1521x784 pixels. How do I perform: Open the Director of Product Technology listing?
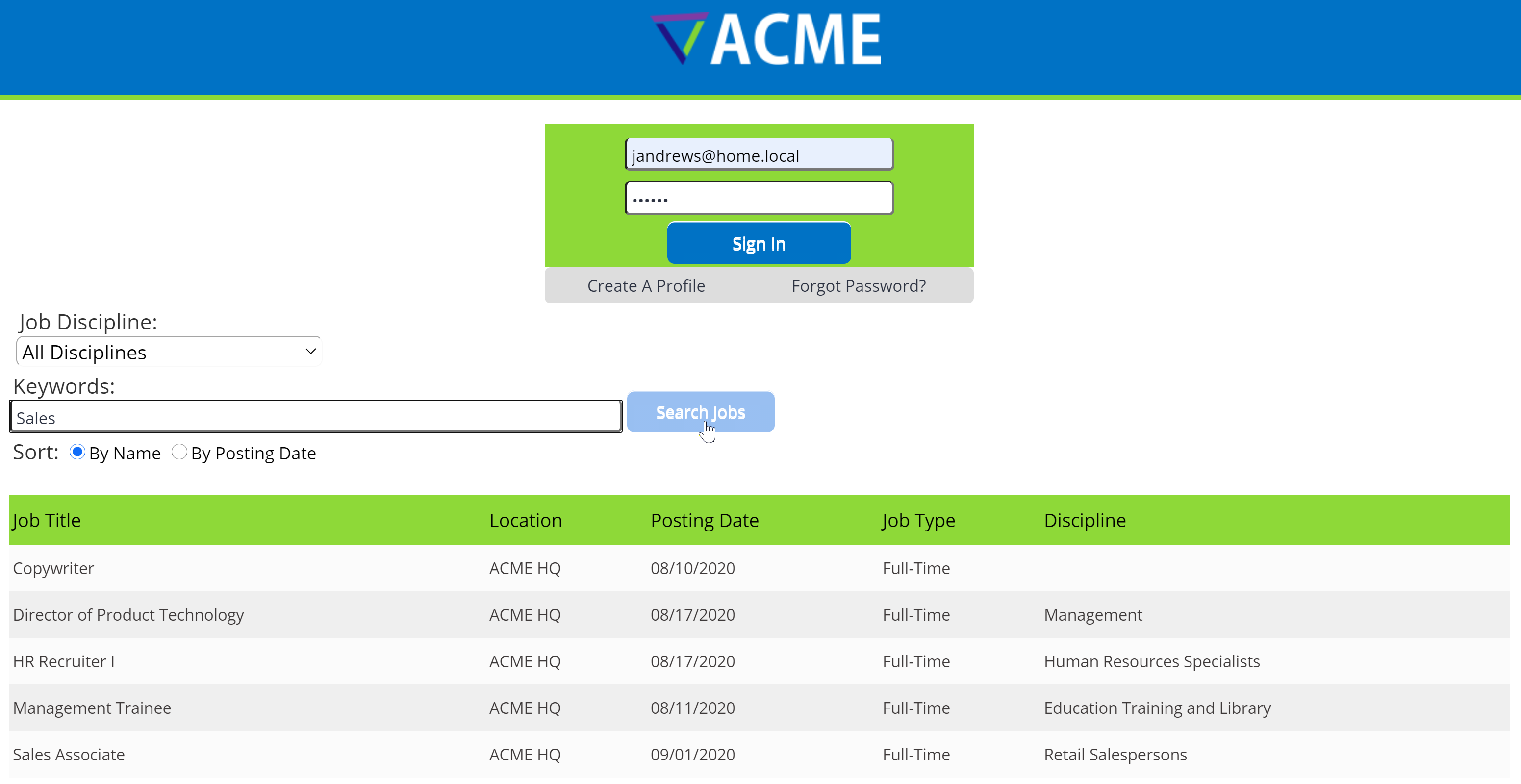[x=128, y=614]
